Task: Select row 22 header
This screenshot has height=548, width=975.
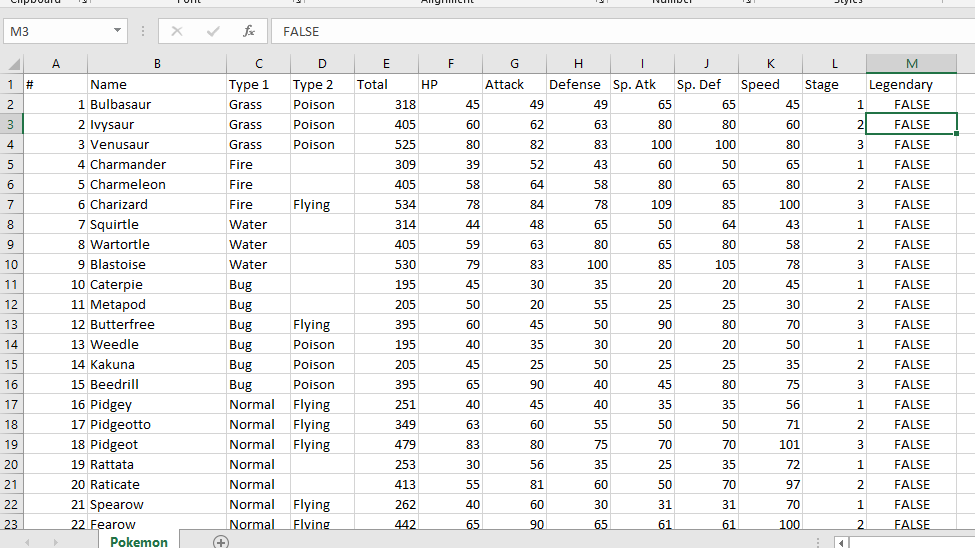Action: tap(11, 504)
